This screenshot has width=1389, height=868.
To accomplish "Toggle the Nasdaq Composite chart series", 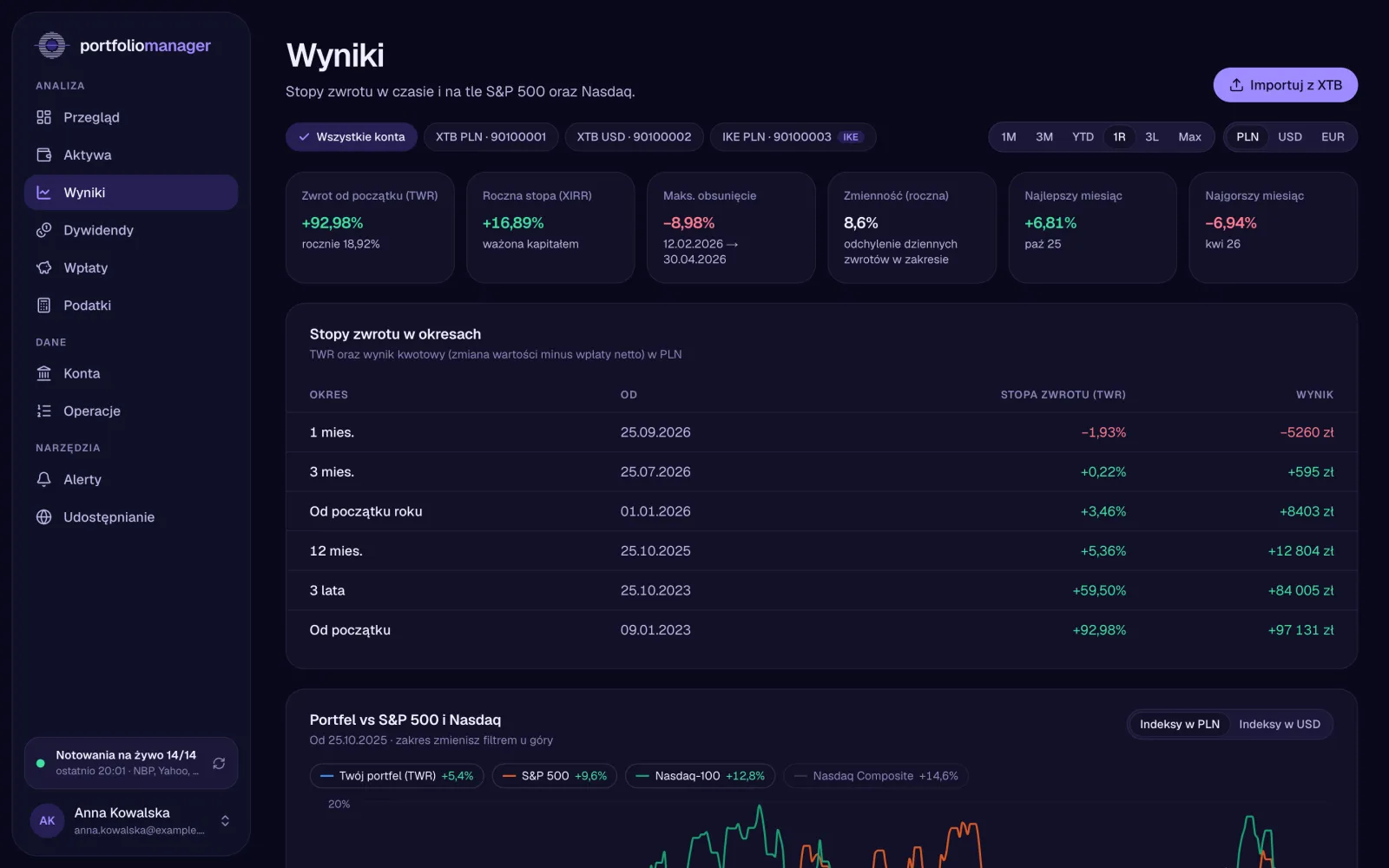I will 876,776.
